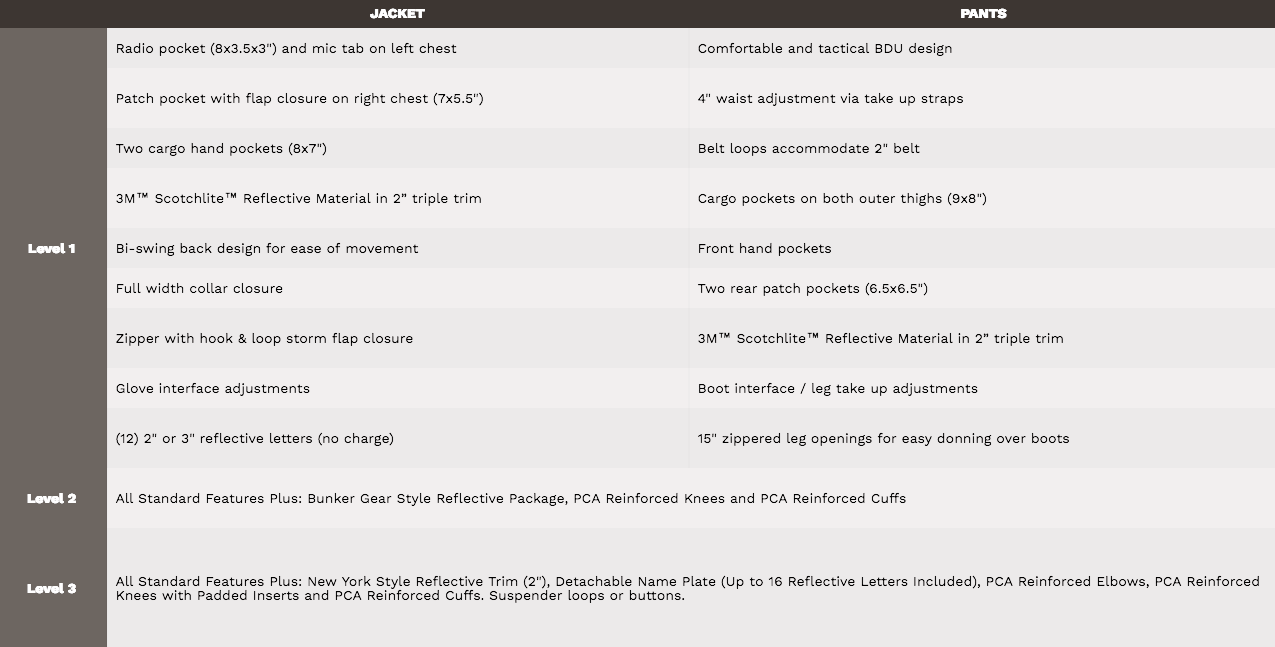Click the JACKET column header
The image size is (1275, 647).
397,14
